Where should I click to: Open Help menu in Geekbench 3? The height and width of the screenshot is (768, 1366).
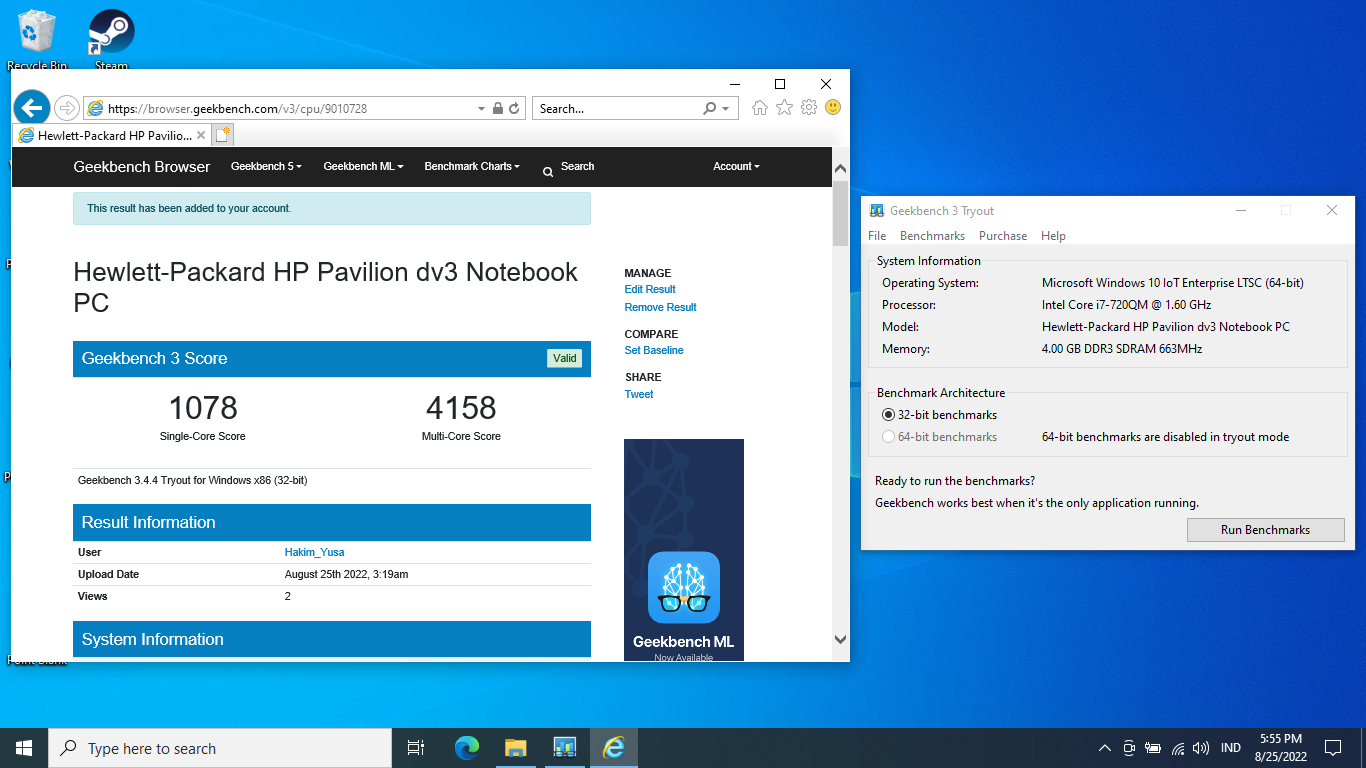(1053, 236)
